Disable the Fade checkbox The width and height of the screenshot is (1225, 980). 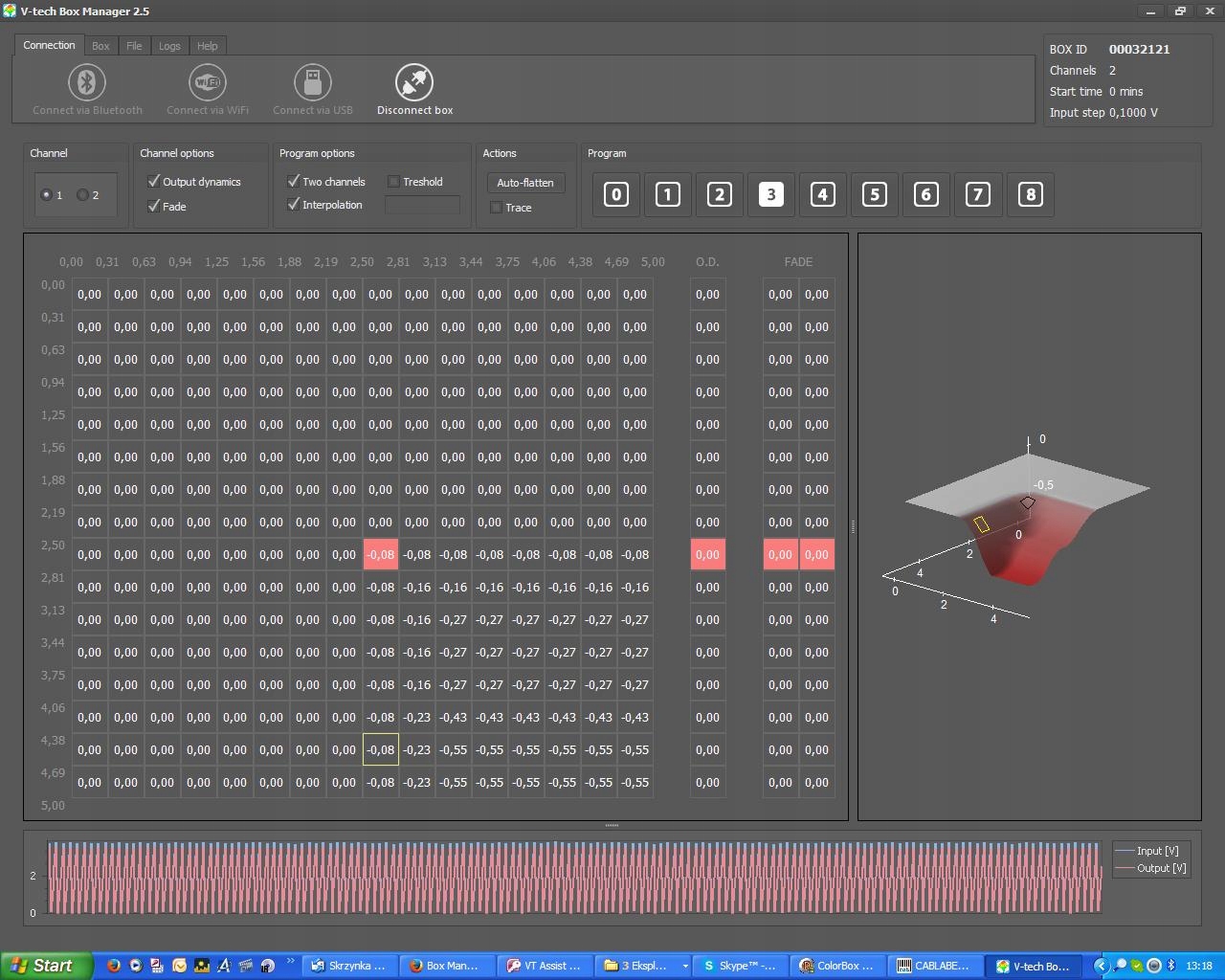[154, 206]
